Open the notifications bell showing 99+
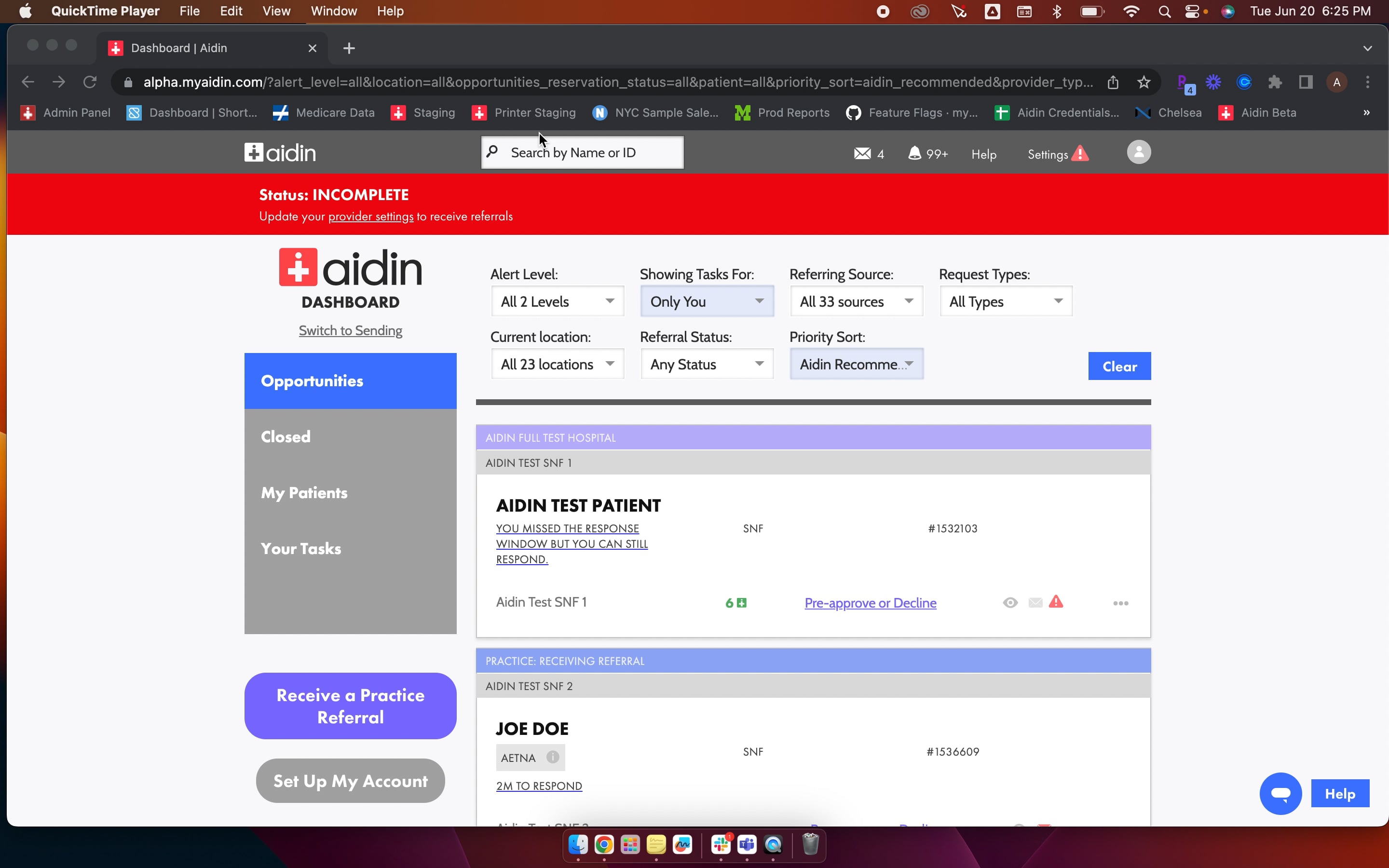This screenshot has width=1389, height=868. click(x=914, y=153)
